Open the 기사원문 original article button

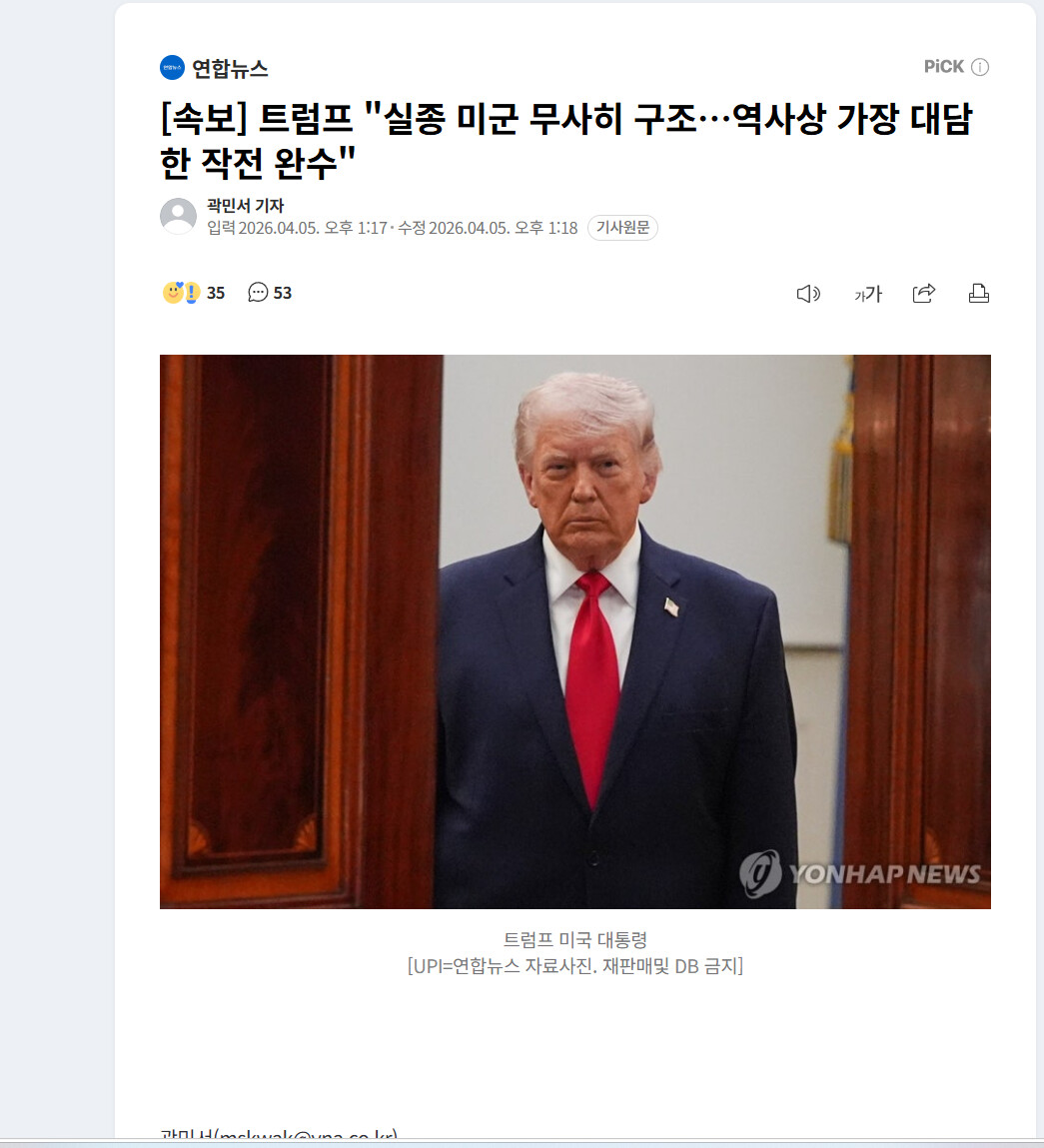(x=622, y=228)
